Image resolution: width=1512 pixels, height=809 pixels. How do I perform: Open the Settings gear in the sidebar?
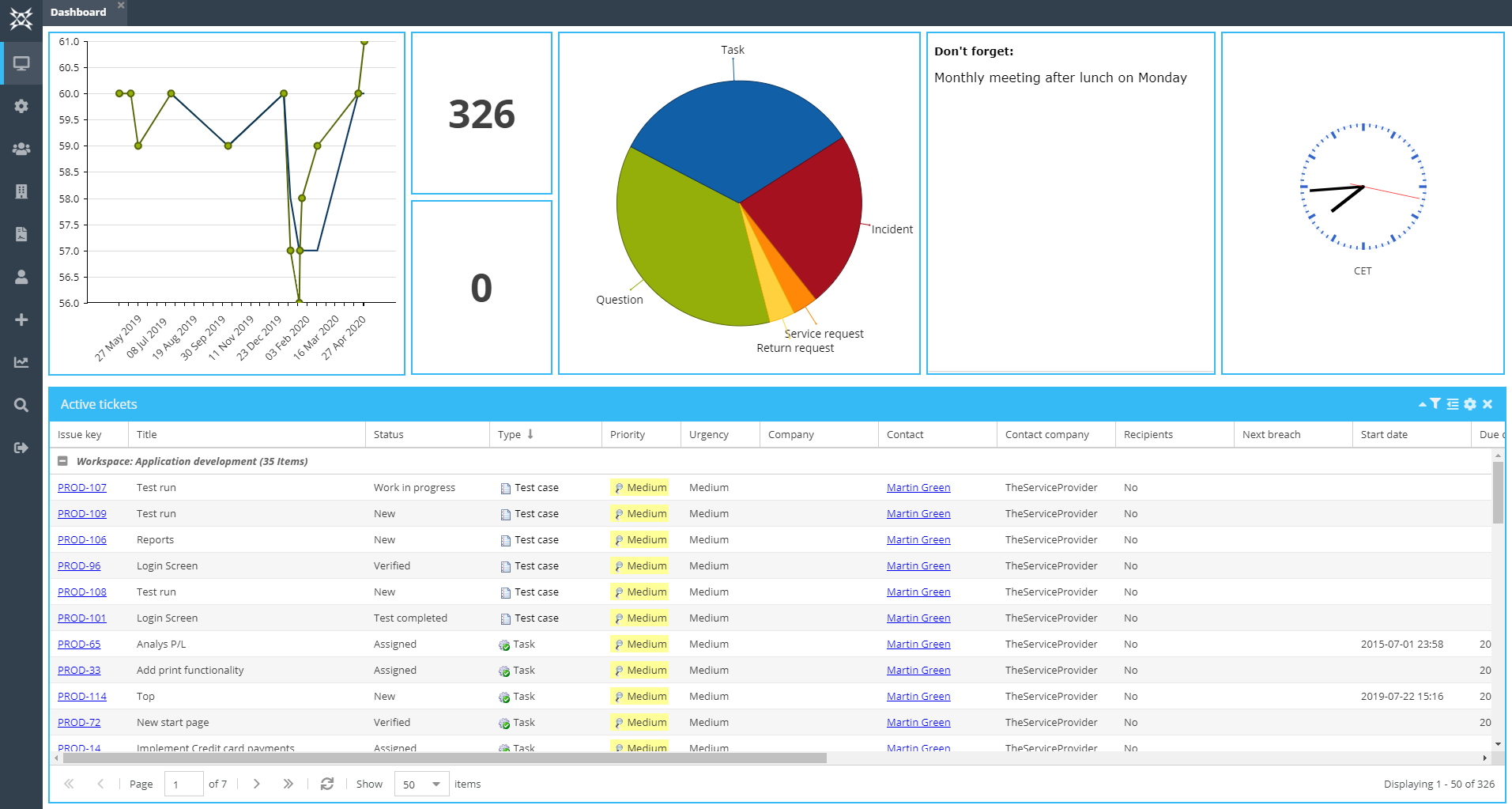click(x=21, y=106)
